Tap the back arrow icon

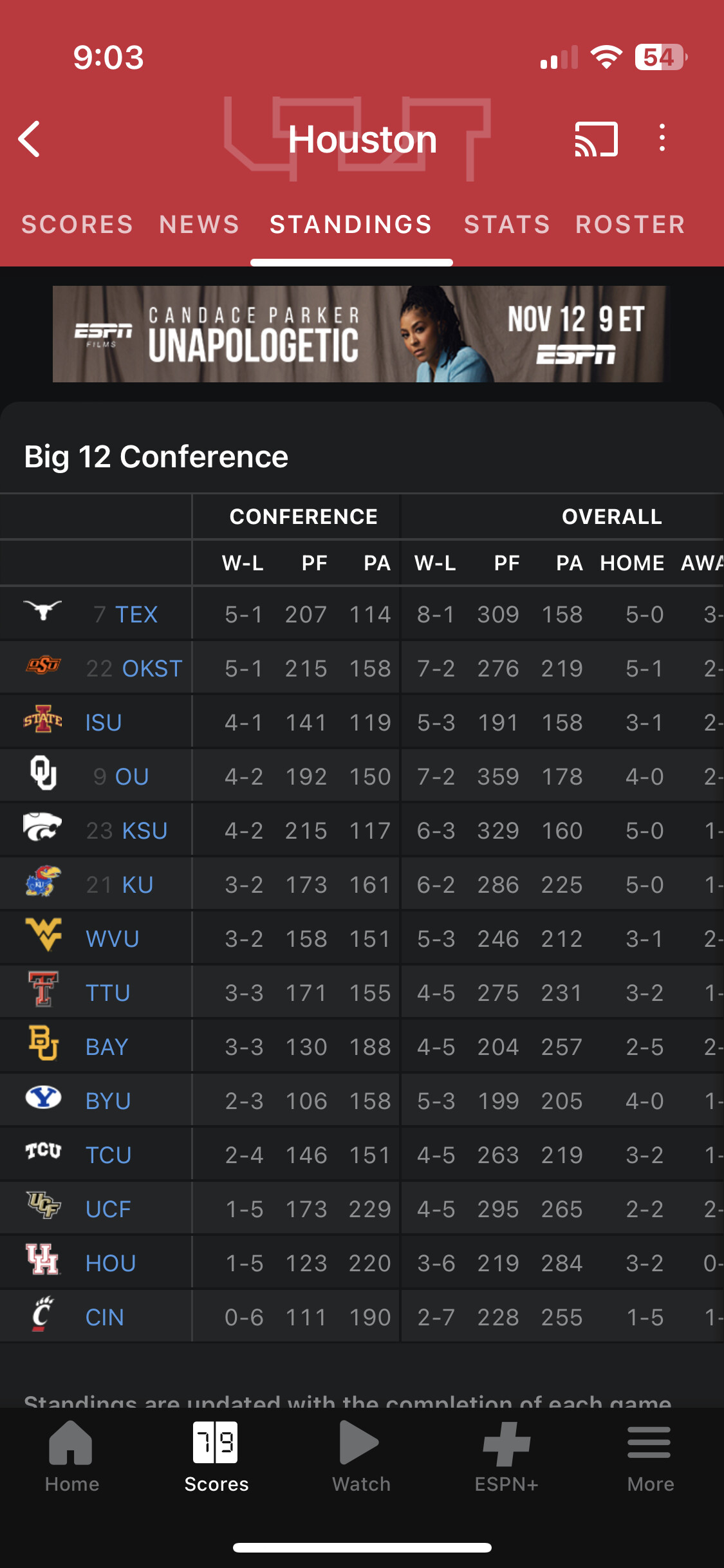(30, 139)
